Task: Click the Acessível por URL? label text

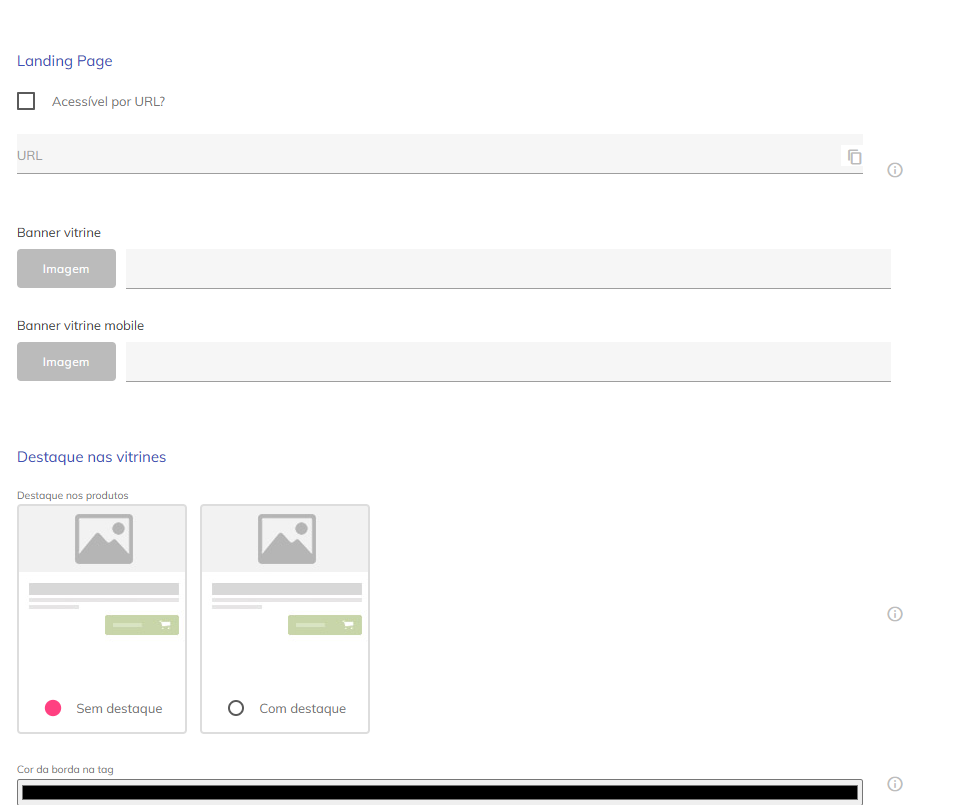Action: pyautogui.click(x=108, y=101)
